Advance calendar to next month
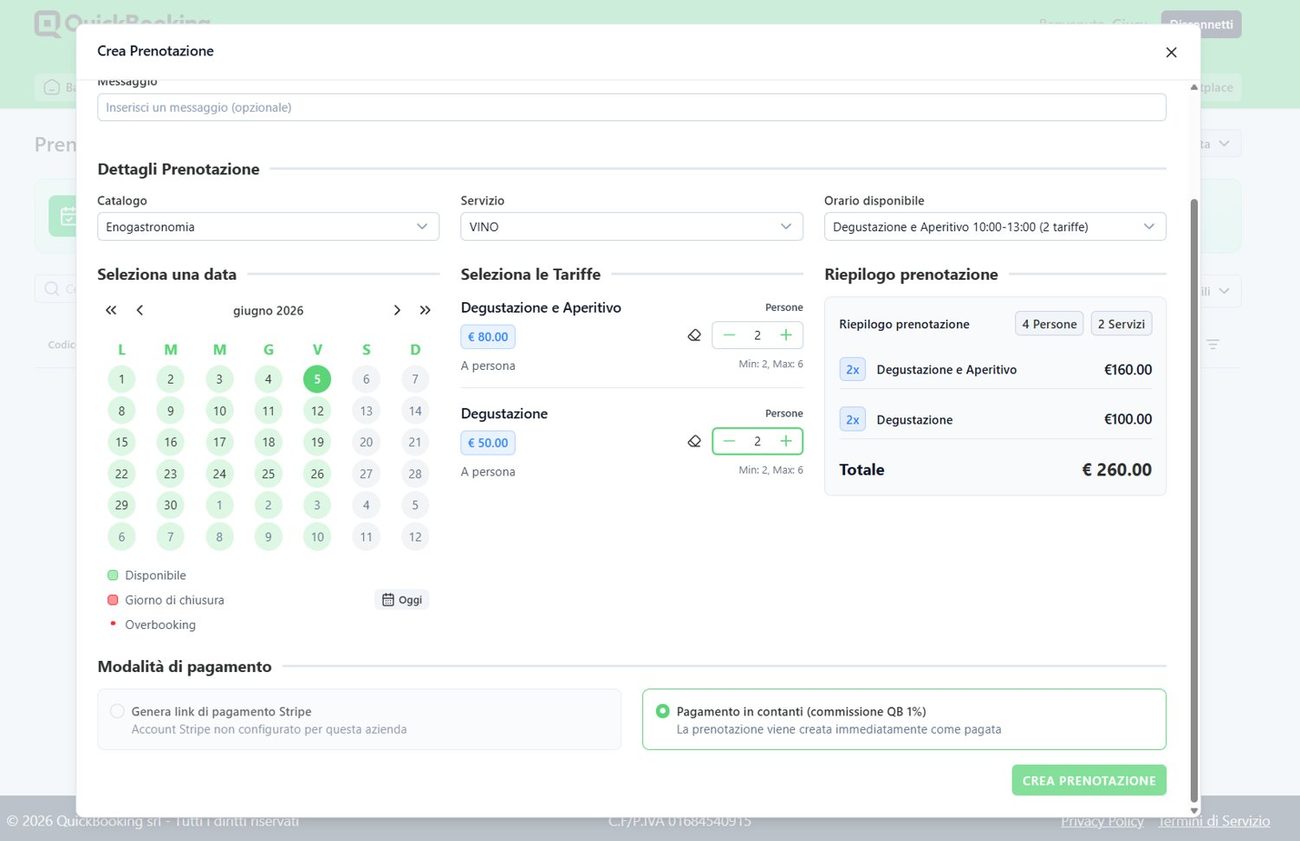Screen dimensions: 1300x841 pyautogui.click(x=397, y=310)
